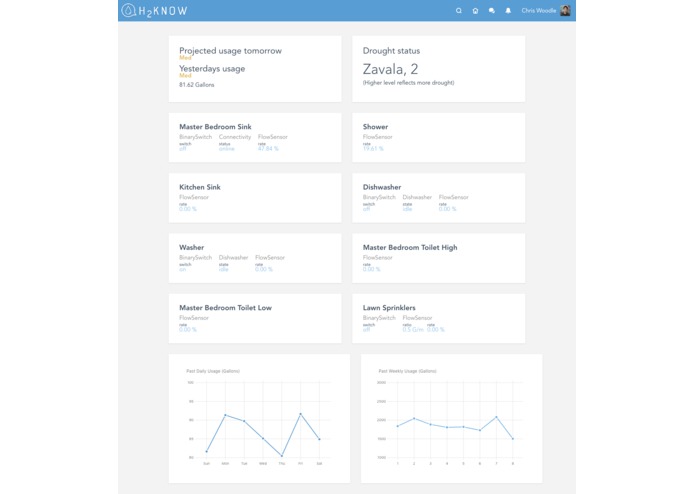Click Lawn Sprinklers FlowSensor label
Image resolution: width=695 pixels, height=494 pixels.
coord(417,318)
